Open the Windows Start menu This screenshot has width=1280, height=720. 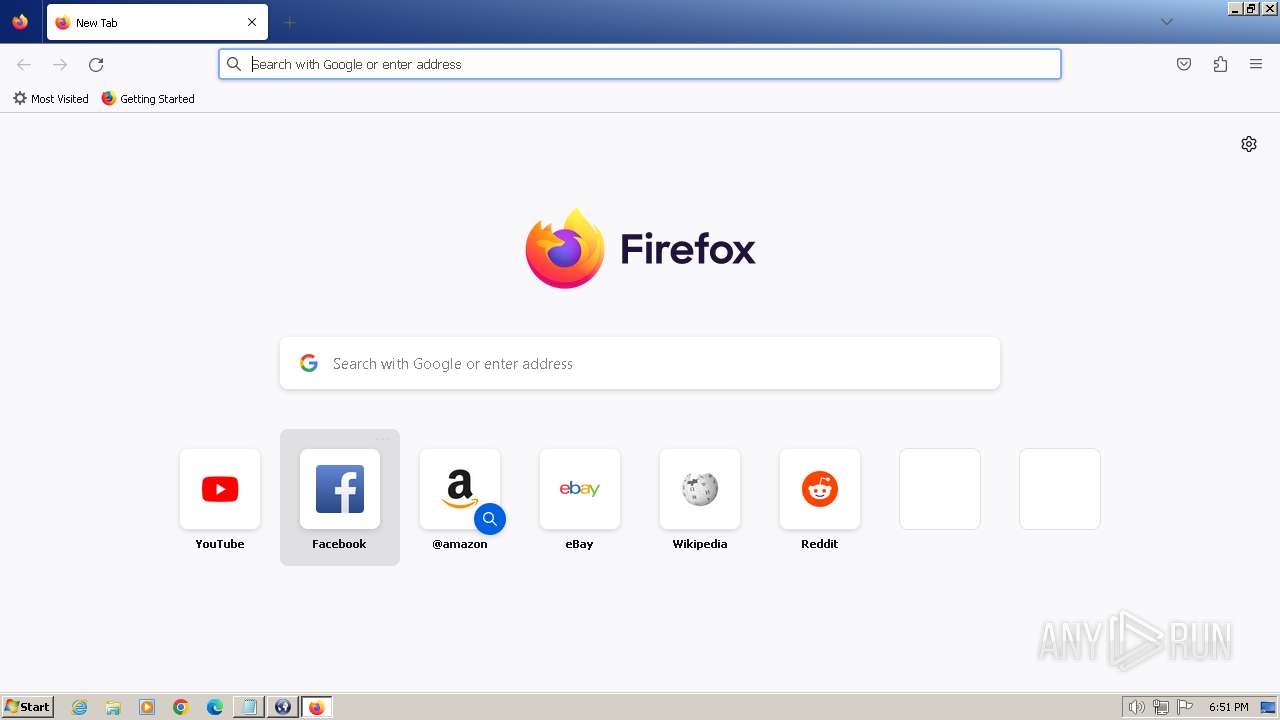click(x=28, y=707)
